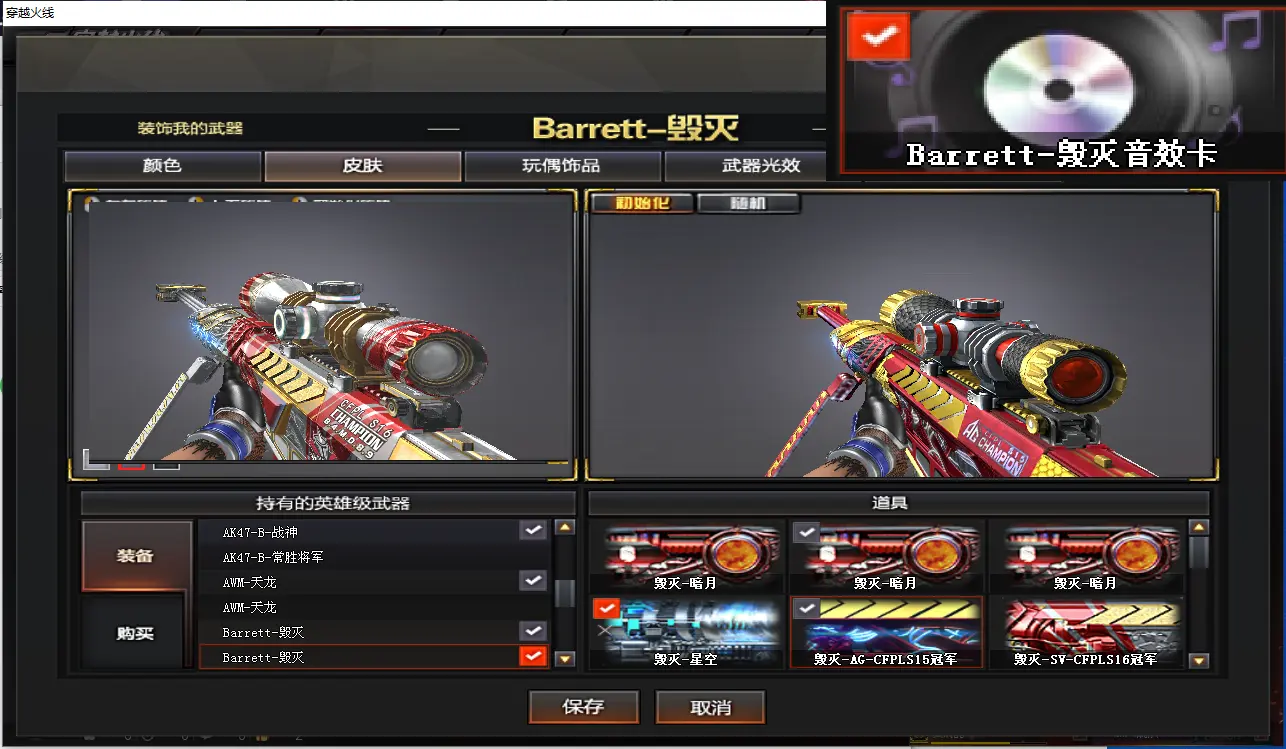The height and width of the screenshot is (749, 1286).
Task: Toggle the checkmark on the 毁灭-AG-CFPLS15冠军 item
Action: click(806, 608)
